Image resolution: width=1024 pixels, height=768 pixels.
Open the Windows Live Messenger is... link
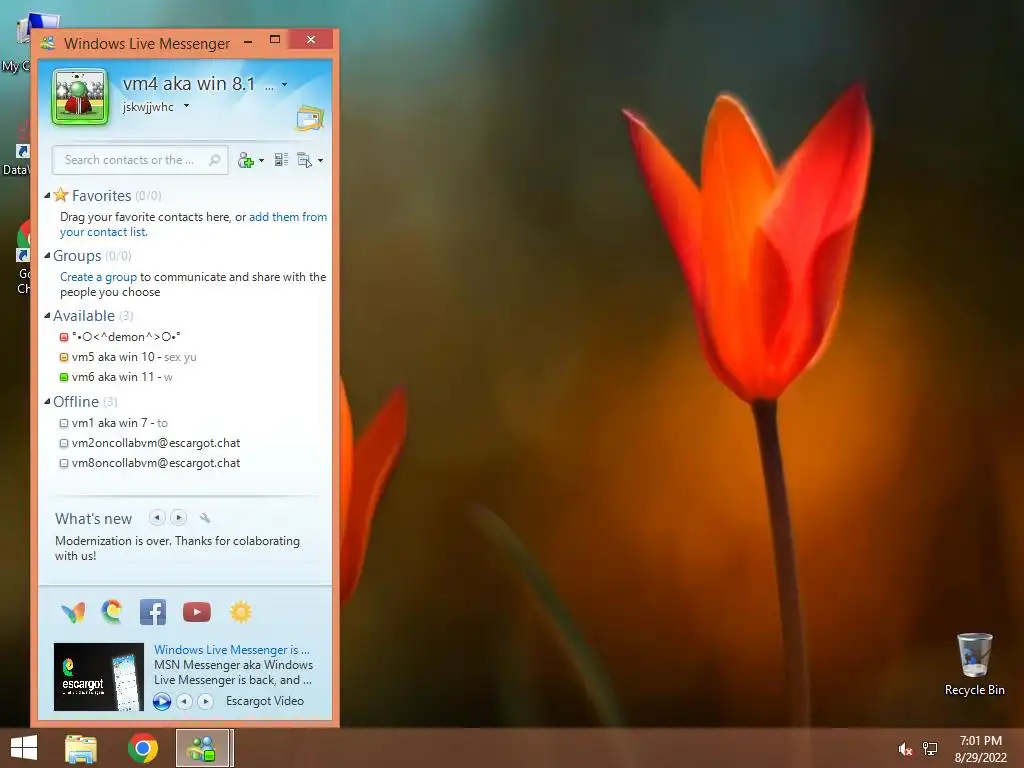pos(232,650)
